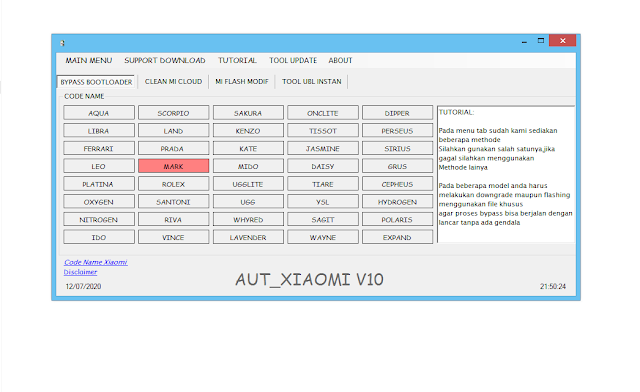Choose HYDROGEN from code names
Screen dimensions: 640x392
pos(397,202)
